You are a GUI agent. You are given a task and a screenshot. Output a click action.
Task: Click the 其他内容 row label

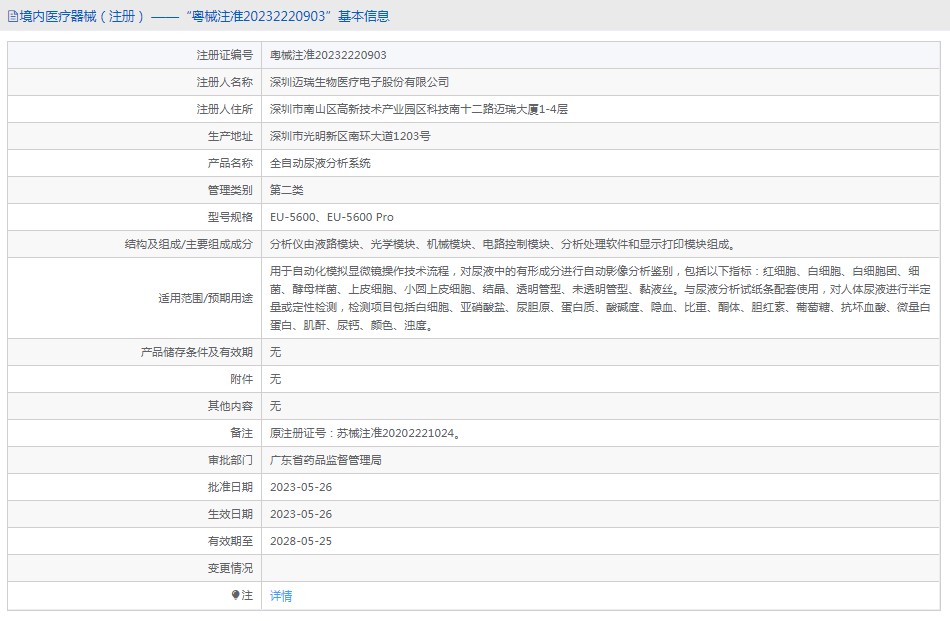coord(230,406)
